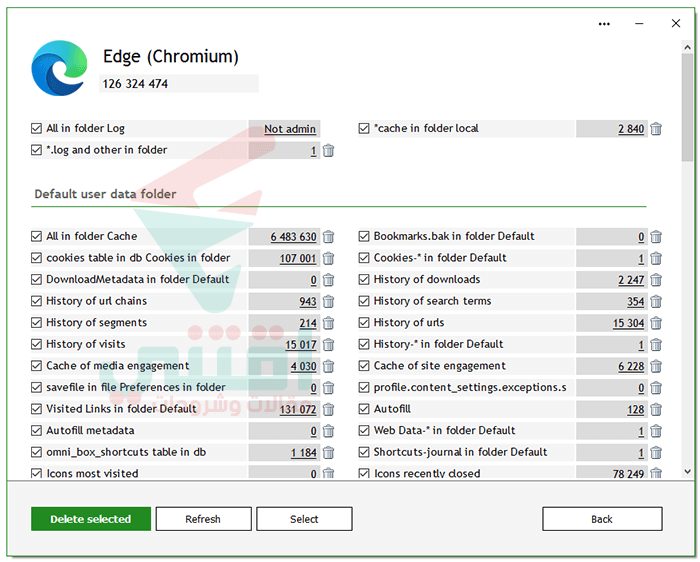
Task: Click trash icon for History of urls
Action: coord(656,323)
